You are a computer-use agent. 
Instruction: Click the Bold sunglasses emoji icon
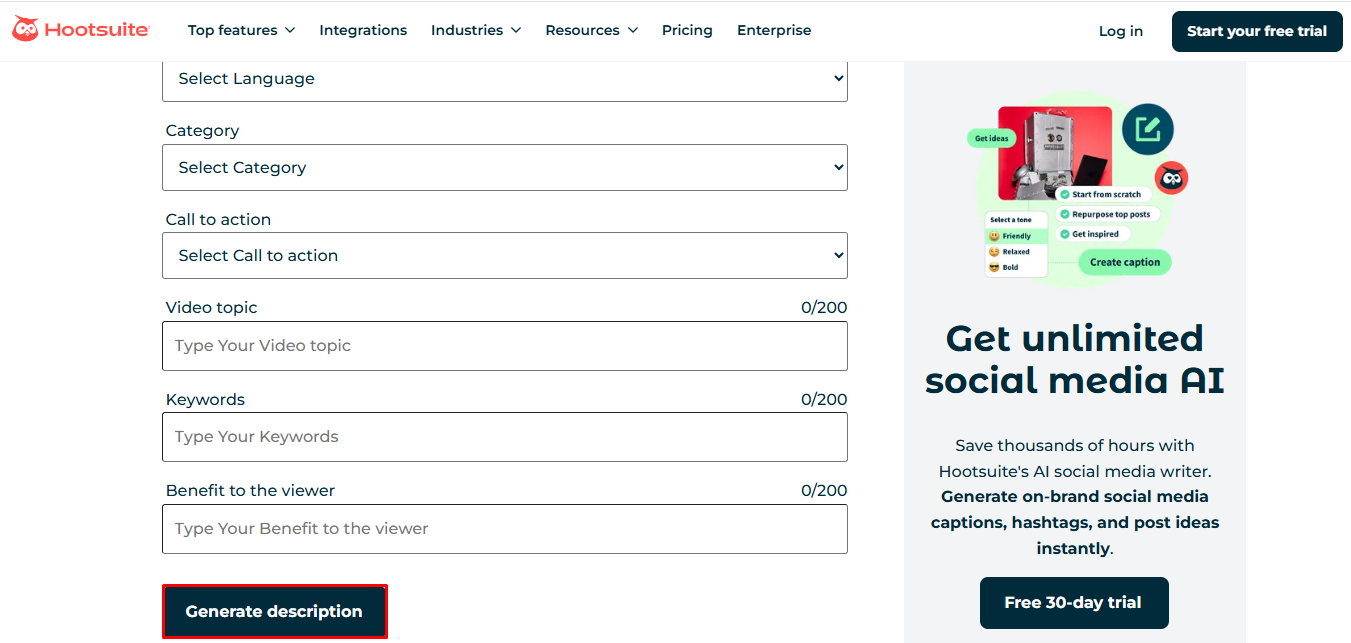pos(996,267)
